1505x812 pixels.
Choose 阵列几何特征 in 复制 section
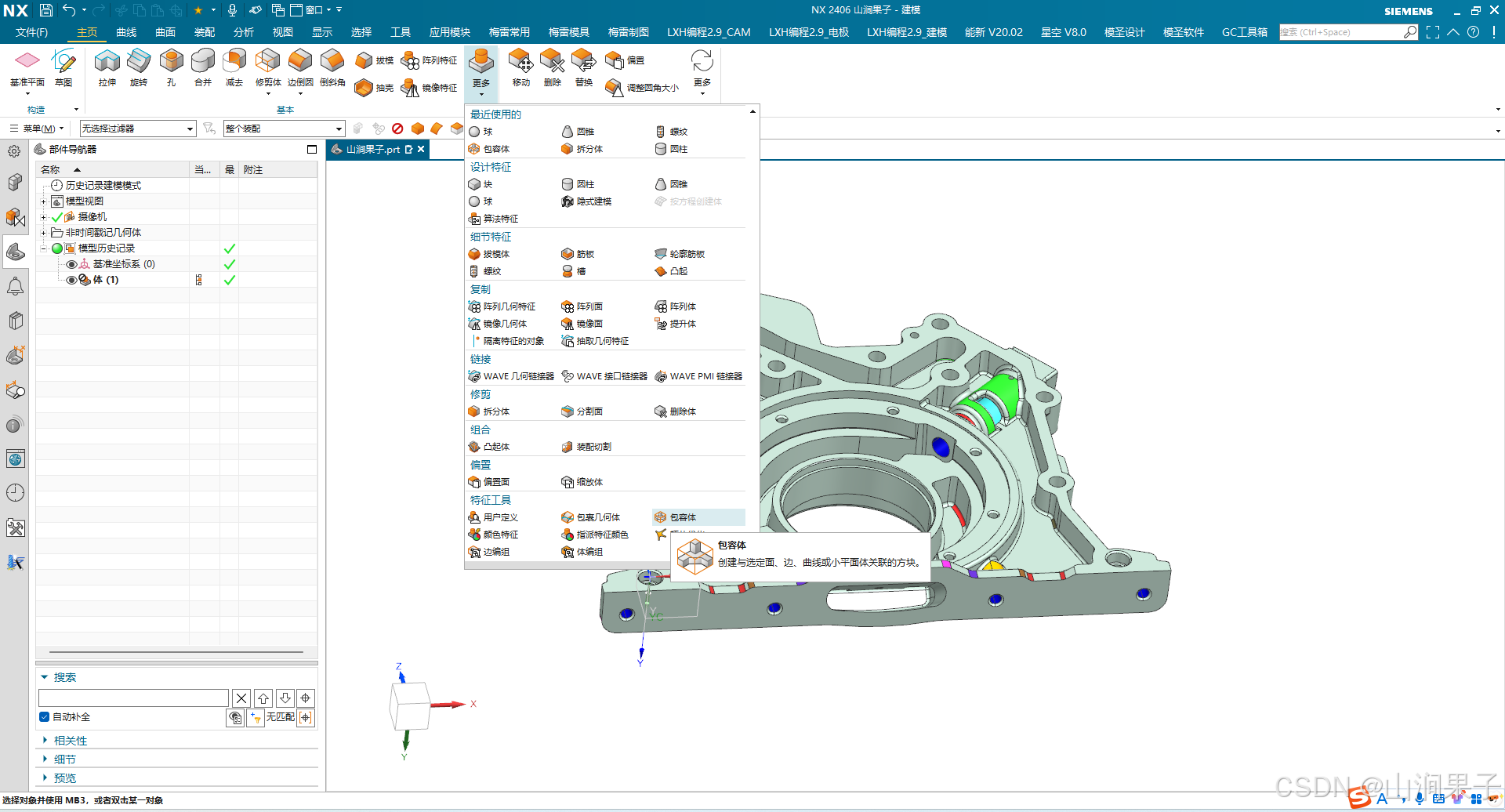(502, 306)
